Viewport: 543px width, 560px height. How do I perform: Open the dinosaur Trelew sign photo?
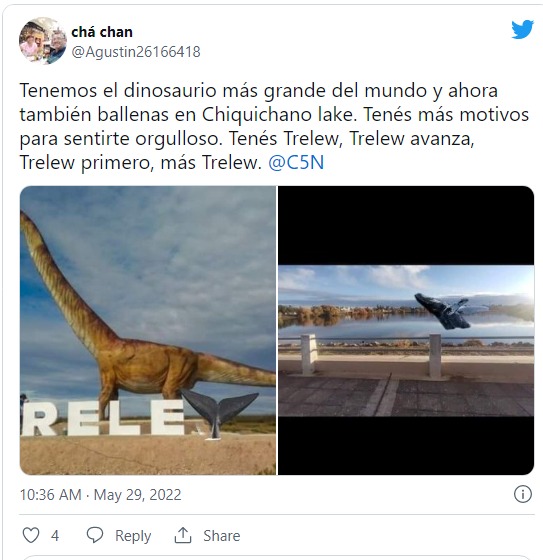pos(148,330)
